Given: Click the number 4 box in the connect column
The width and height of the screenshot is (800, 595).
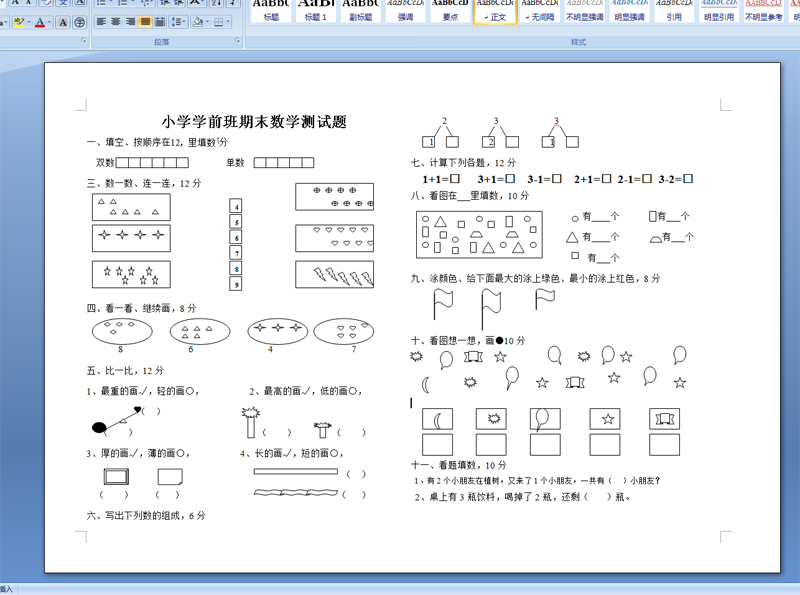Looking at the screenshot, I should tap(235, 206).
